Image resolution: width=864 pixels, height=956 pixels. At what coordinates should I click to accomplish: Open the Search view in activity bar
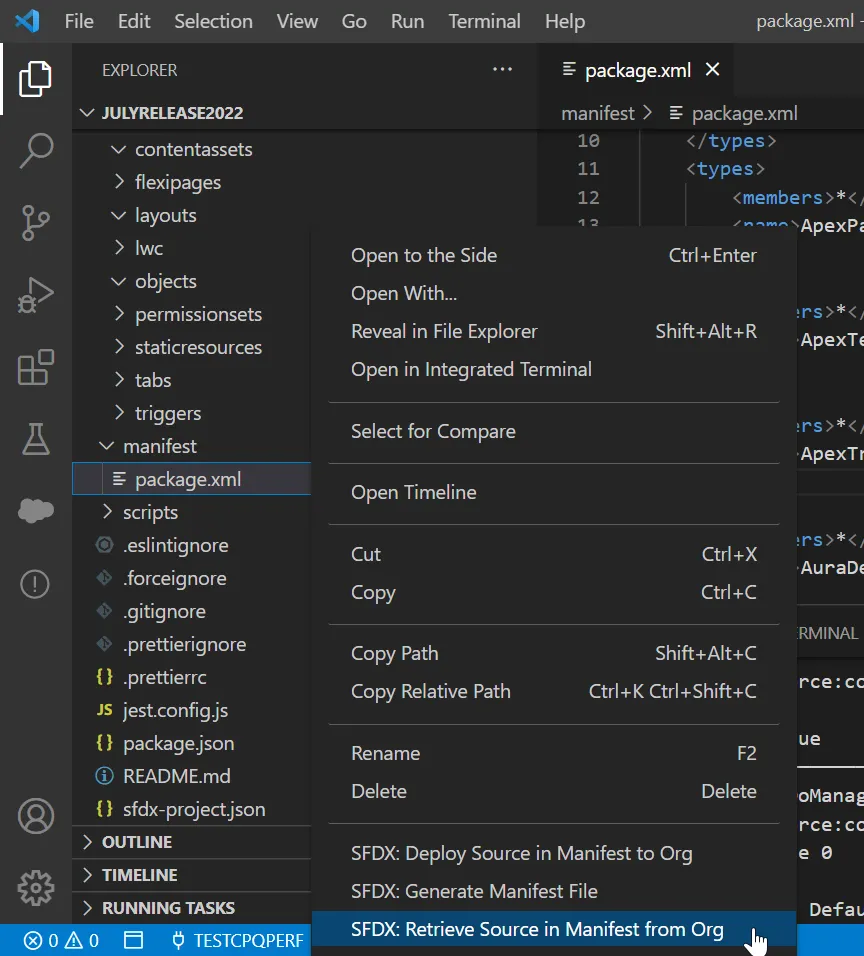pyautogui.click(x=36, y=150)
